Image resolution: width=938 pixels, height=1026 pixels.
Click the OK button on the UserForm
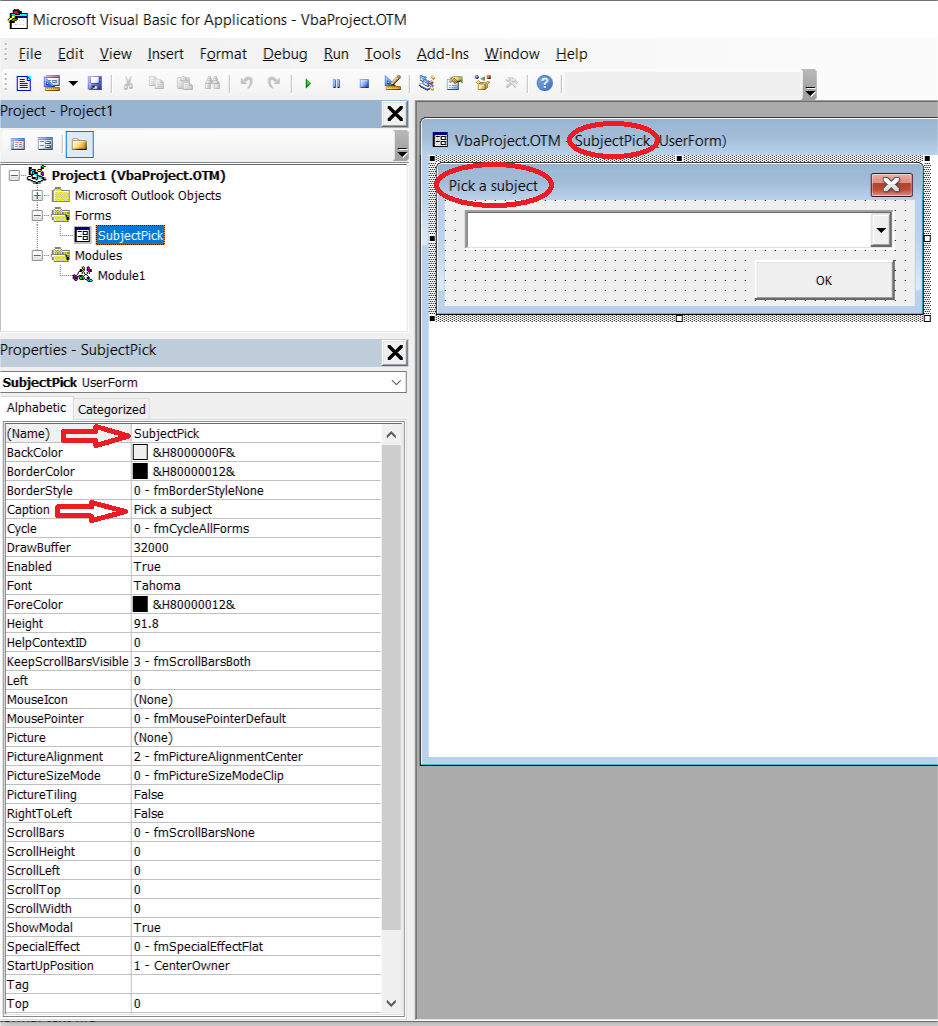tap(824, 280)
